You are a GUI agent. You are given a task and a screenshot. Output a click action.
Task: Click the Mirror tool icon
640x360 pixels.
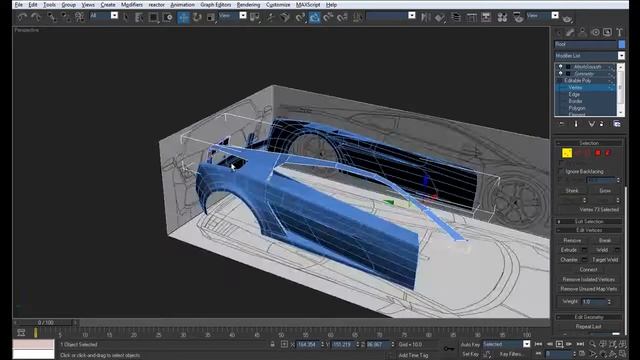click(x=426, y=17)
